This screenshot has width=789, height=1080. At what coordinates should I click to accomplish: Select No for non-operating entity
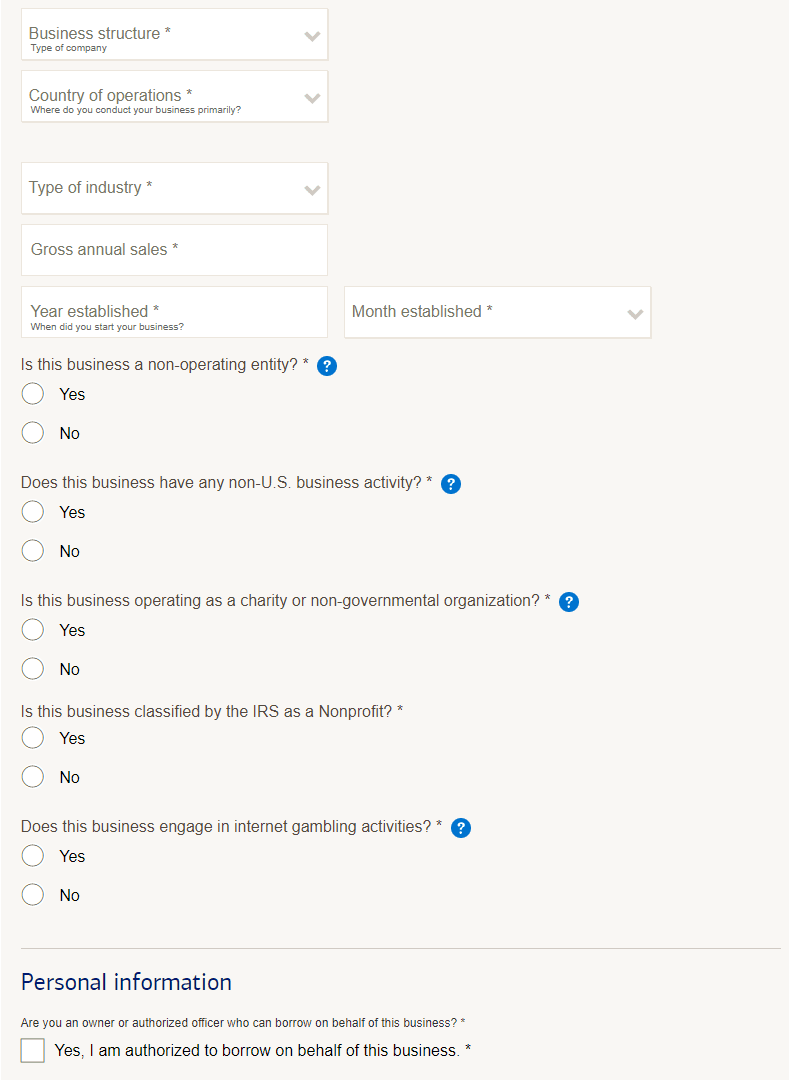(33, 433)
